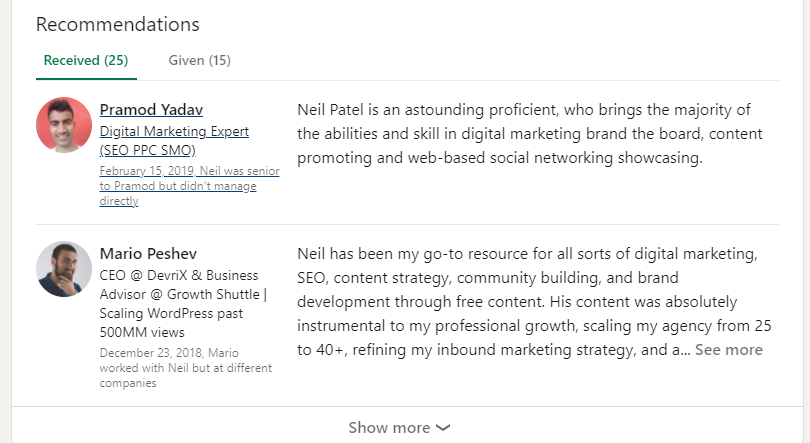Click the Recommendations section heading
This screenshot has width=810, height=443.
(117, 24)
